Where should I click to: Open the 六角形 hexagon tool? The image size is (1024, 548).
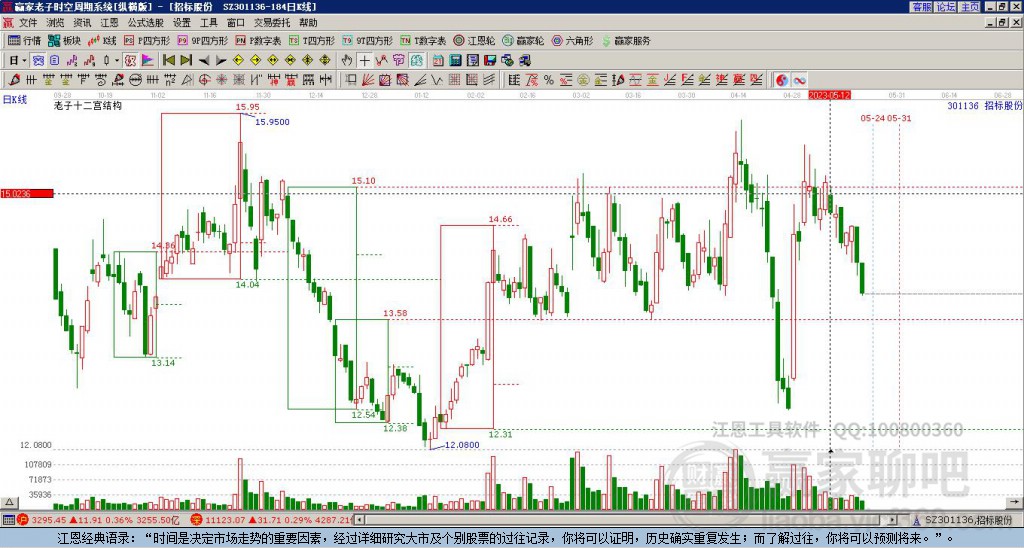(572, 40)
